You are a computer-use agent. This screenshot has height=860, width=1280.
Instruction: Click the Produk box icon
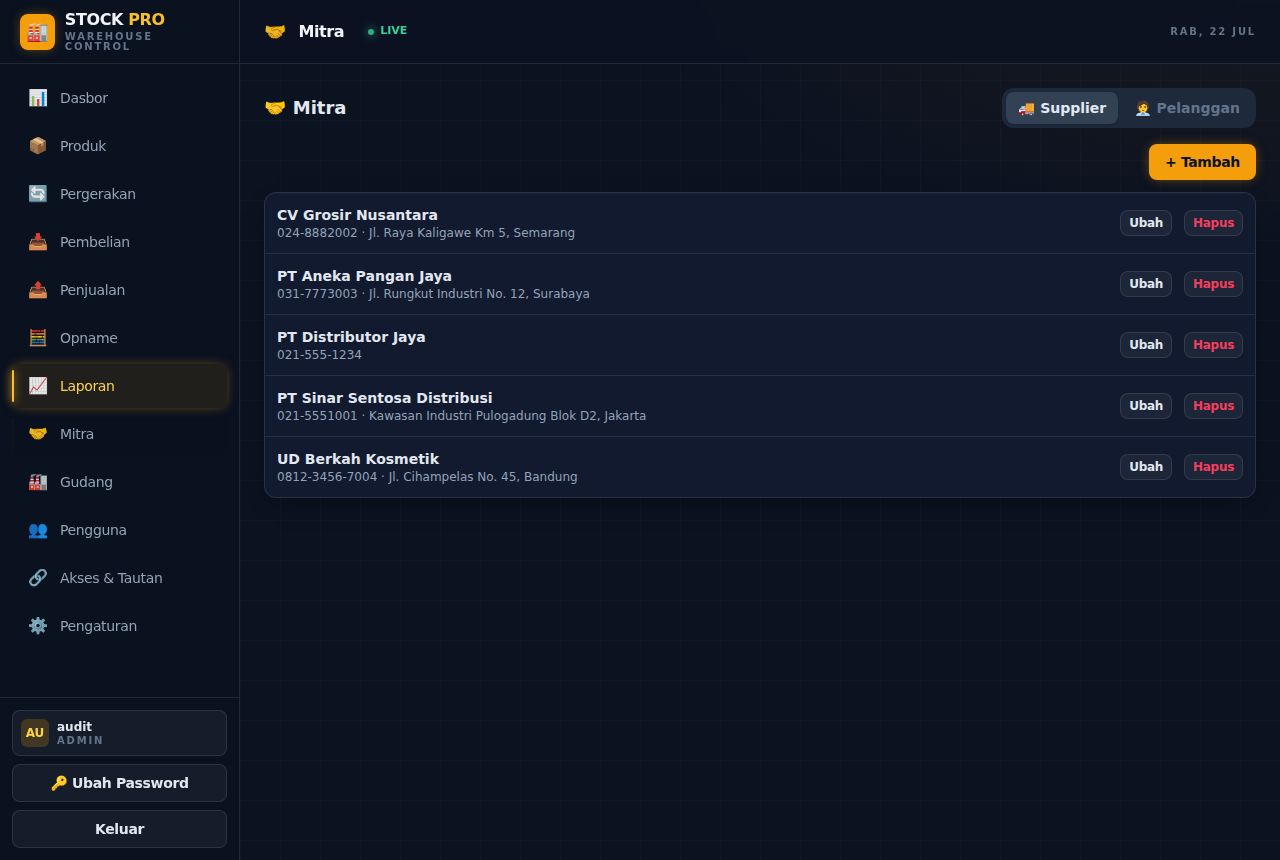coord(38,146)
